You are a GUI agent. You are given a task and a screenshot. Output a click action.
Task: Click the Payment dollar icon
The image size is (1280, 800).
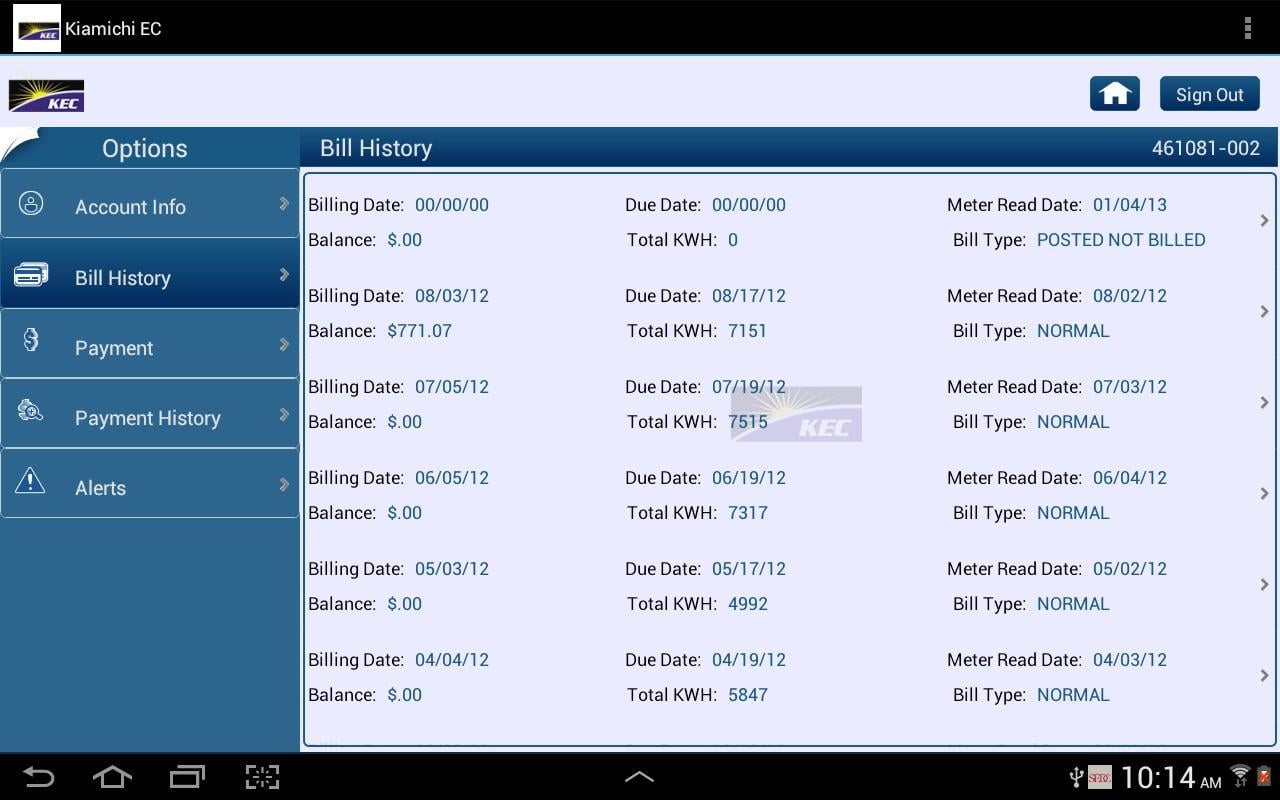tap(31, 340)
